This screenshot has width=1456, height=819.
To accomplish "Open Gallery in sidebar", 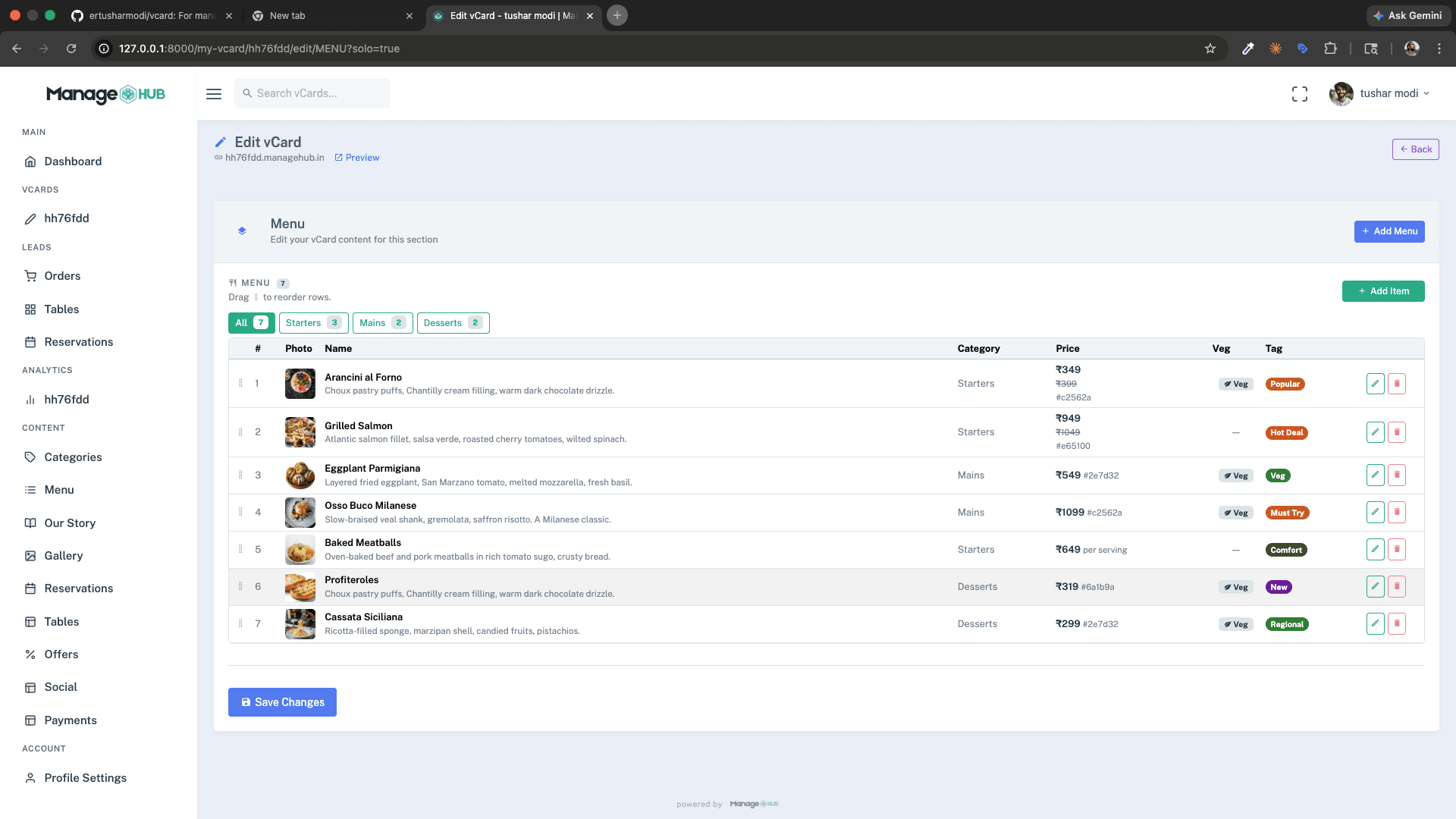I will pyautogui.click(x=64, y=556).
